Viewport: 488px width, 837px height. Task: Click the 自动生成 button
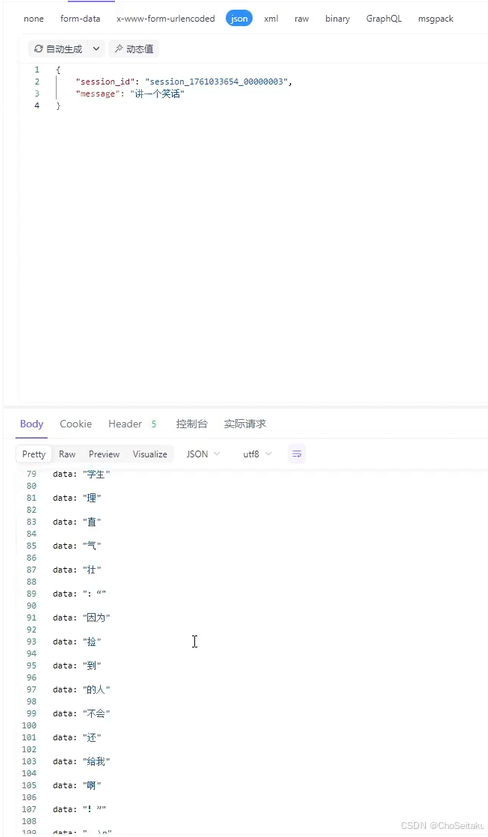click(x=59, y=49)
